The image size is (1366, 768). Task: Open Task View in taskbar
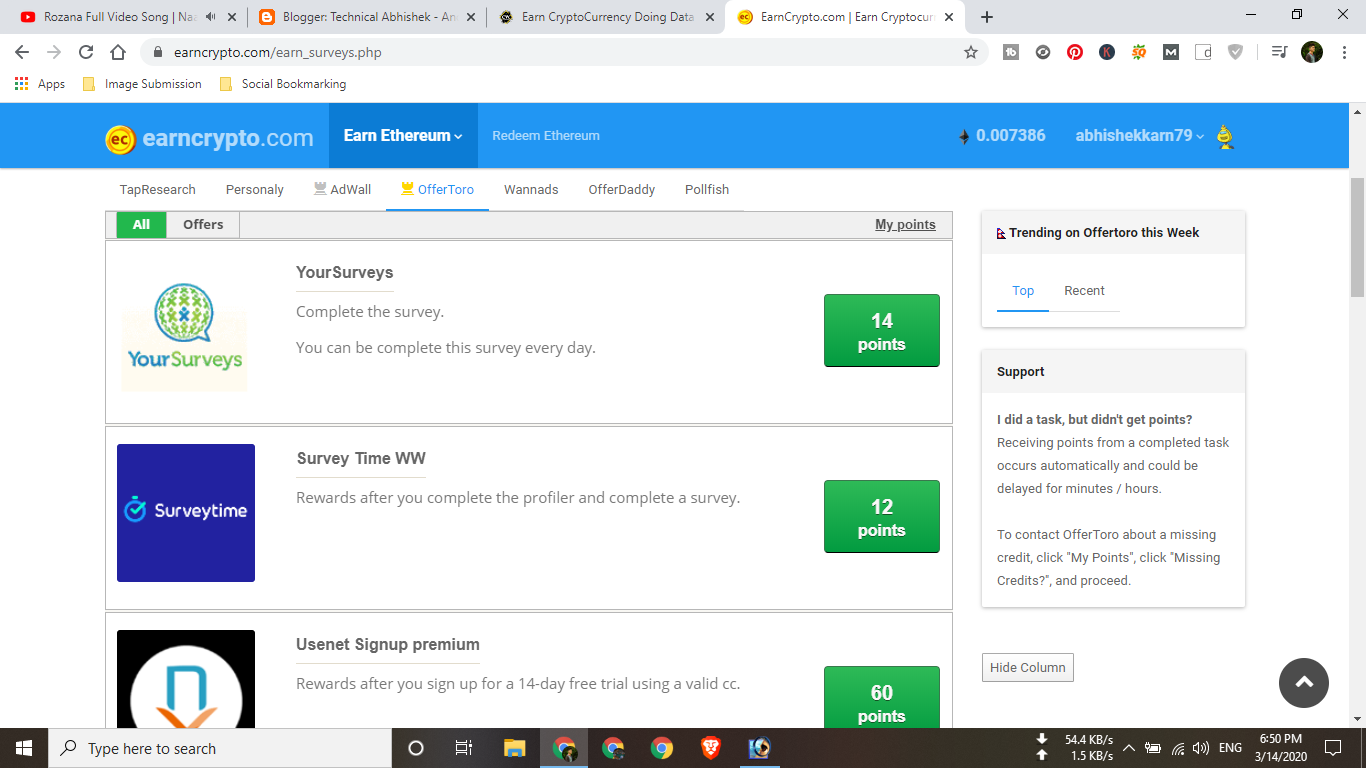pos(464,748)
